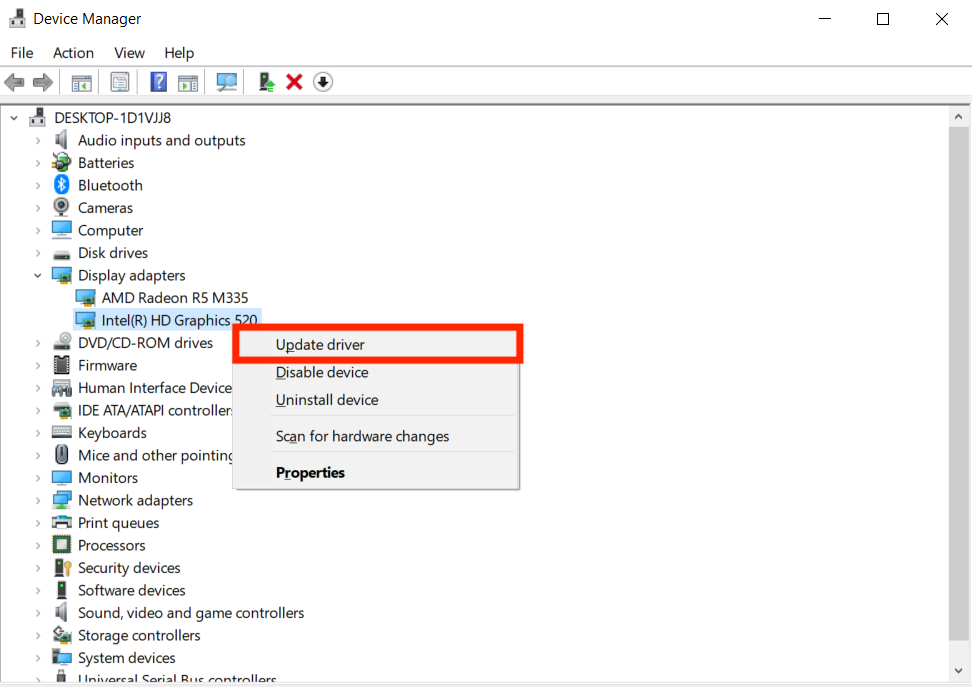Select the AMD Radeon R5 M335 adapter
This screenshot has width=972, height=687.
pos(158,298)
